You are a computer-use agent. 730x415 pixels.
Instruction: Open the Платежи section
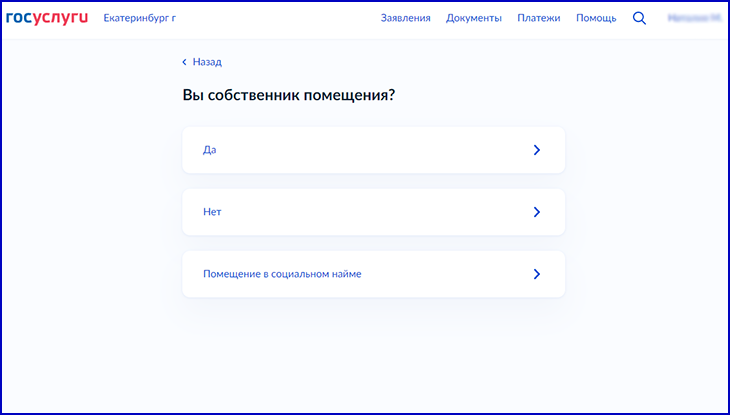538,18
